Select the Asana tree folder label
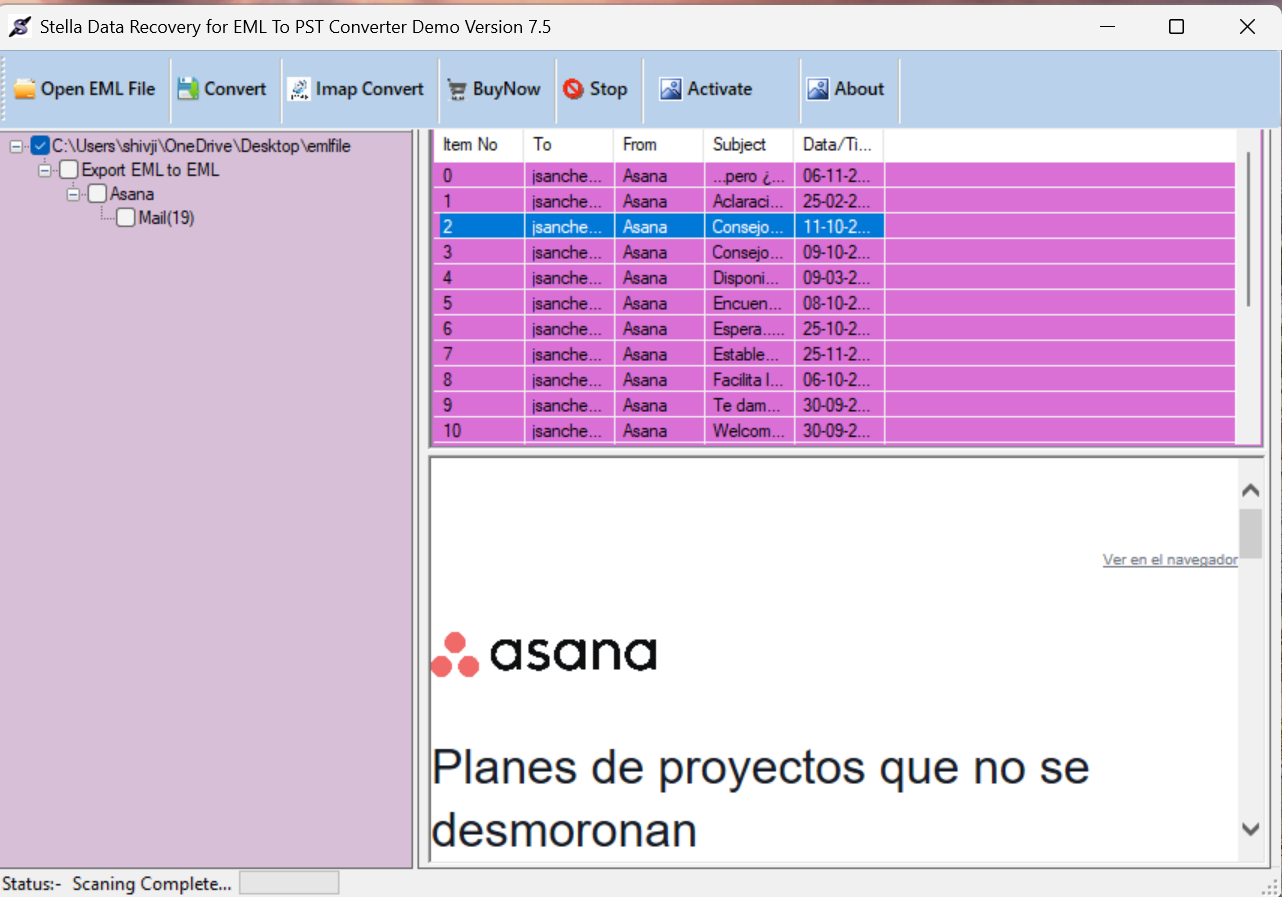The height and width of the screenshot is (897, 1282). pos(132,194)
